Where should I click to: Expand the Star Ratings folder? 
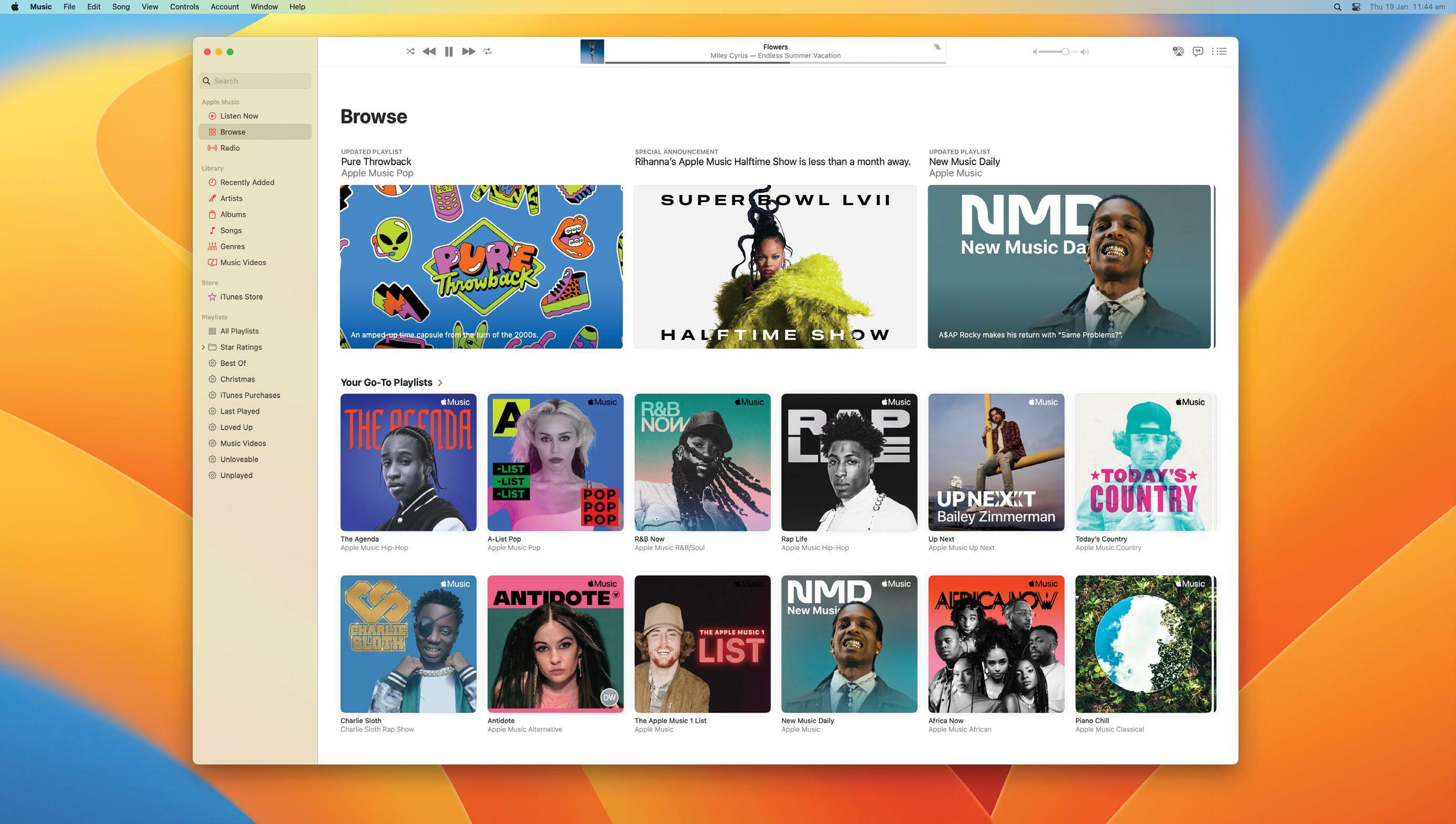(x=203, y=347)
